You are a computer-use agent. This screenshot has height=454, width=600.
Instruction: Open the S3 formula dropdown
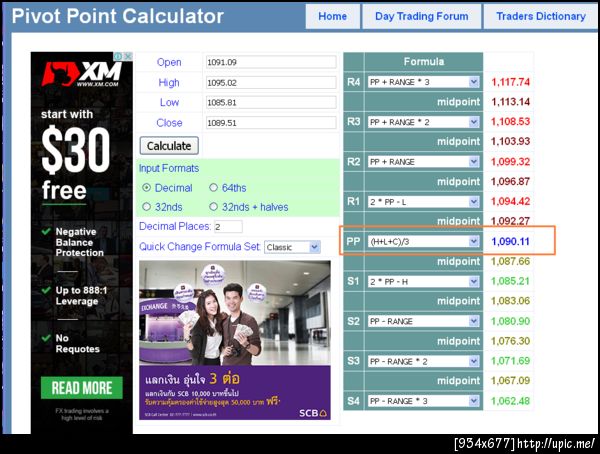point(424,361)
